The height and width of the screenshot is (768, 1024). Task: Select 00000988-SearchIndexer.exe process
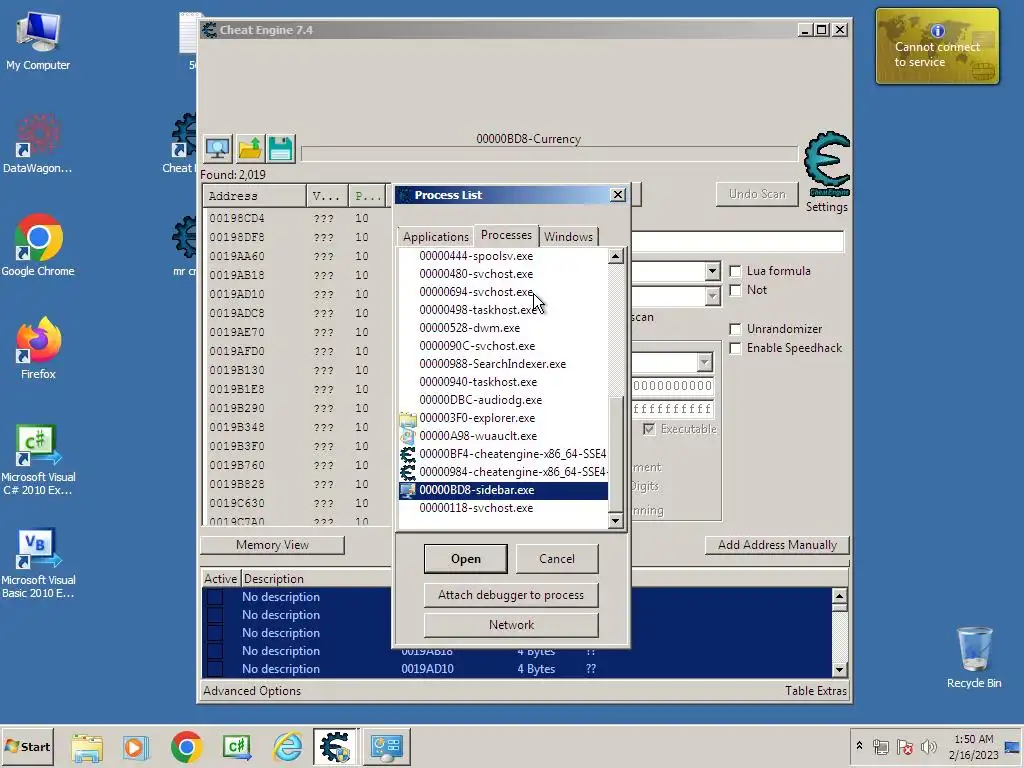click(x=504, y=364)
